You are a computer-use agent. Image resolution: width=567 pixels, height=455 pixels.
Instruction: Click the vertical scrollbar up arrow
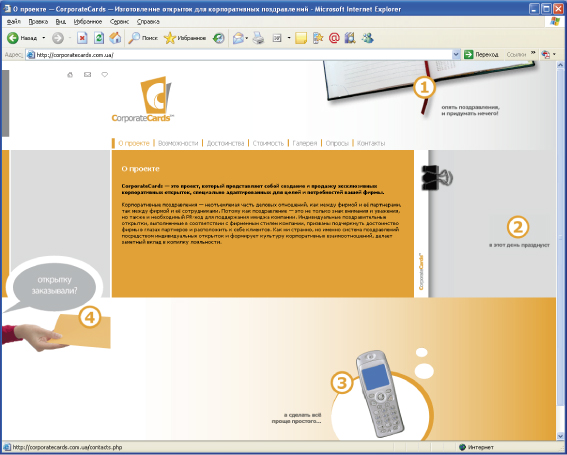tap(560, 65)
